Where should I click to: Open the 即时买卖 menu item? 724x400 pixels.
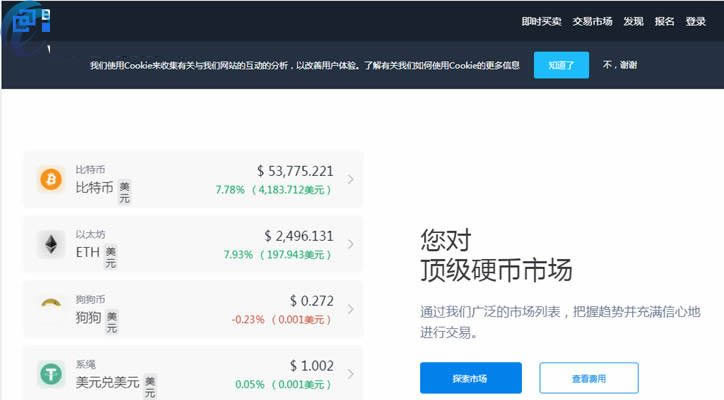click(541, 21)
